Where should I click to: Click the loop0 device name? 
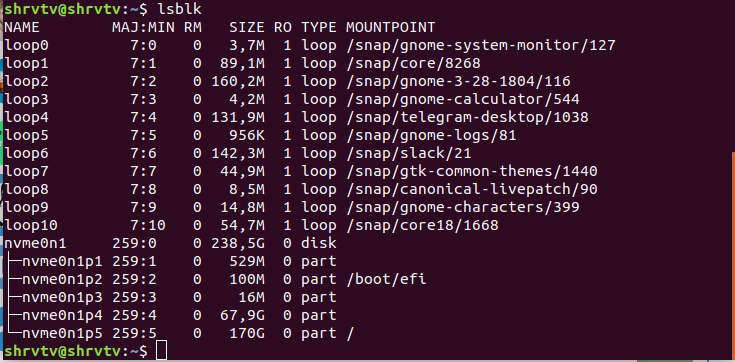click(26, 45)
